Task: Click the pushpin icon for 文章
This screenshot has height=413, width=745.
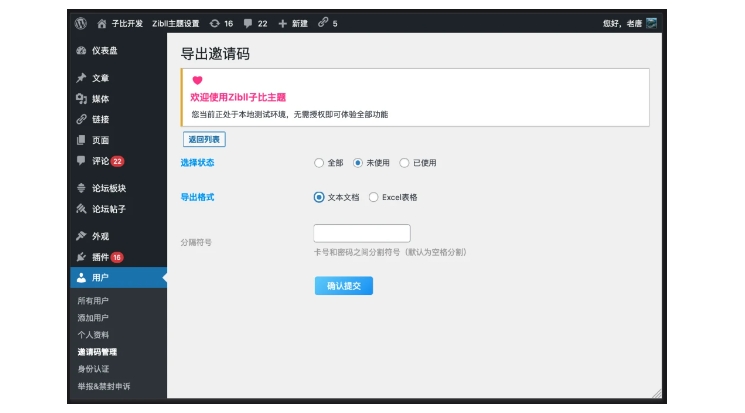Action: click(81, 77)
